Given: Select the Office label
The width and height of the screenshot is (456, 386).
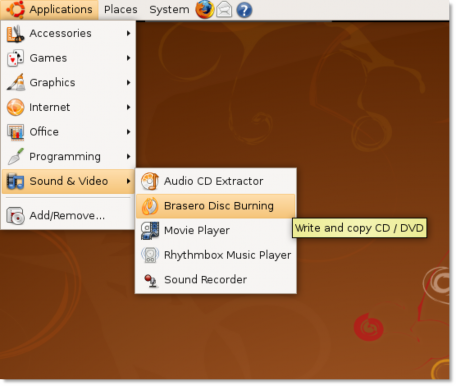Looking at the screenshot, I should (x=44, y=132).
